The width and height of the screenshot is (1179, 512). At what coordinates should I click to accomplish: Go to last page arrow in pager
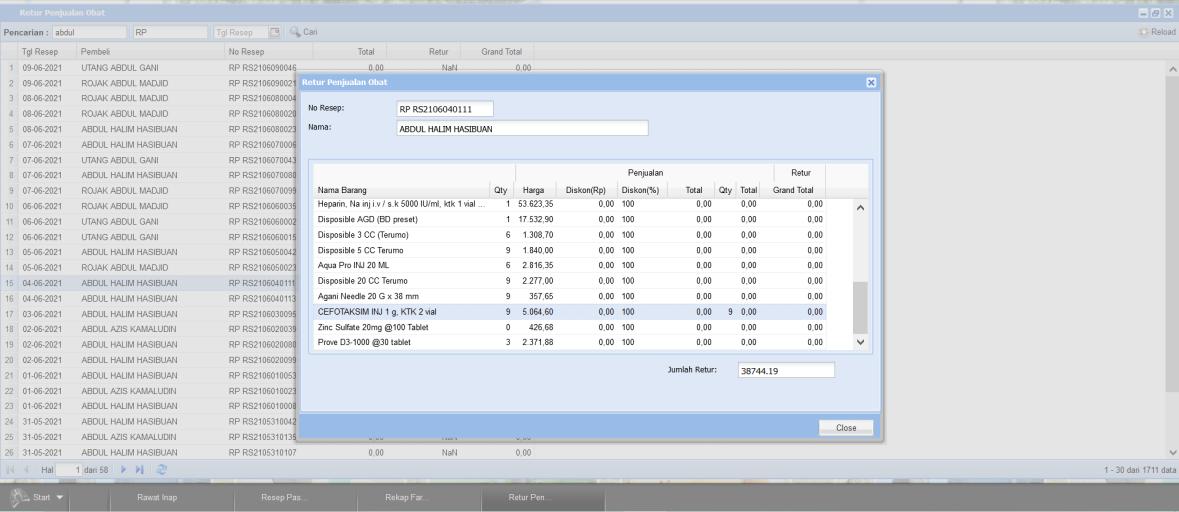click(x=140, y=469)
